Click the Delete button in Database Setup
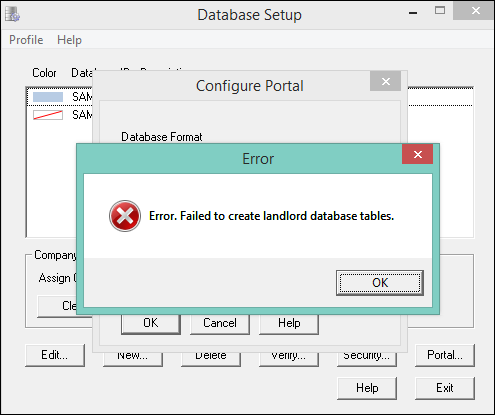This screenshot has height=415, width=495. click(211, 359)
